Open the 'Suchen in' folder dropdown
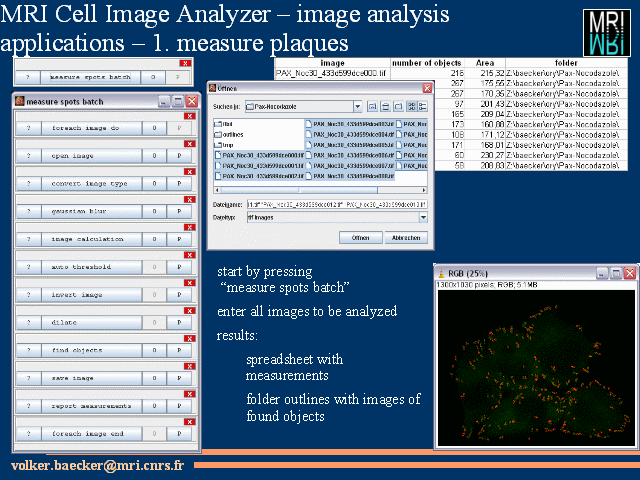Screen dimensions: 640x480 (358, 107)
